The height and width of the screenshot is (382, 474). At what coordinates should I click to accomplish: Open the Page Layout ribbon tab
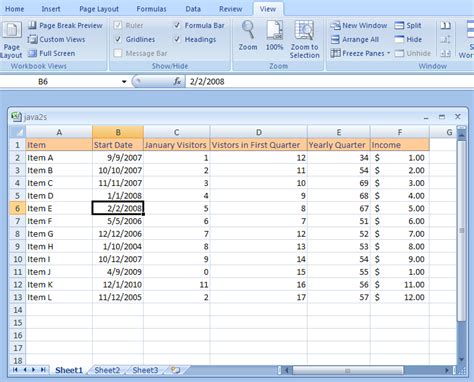point(99,9)
